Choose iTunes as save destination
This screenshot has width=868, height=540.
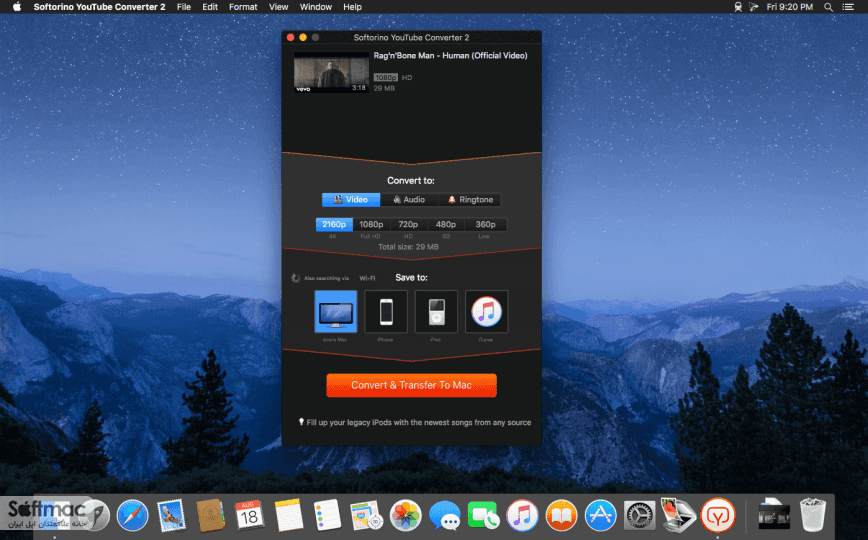click(487, 311)
